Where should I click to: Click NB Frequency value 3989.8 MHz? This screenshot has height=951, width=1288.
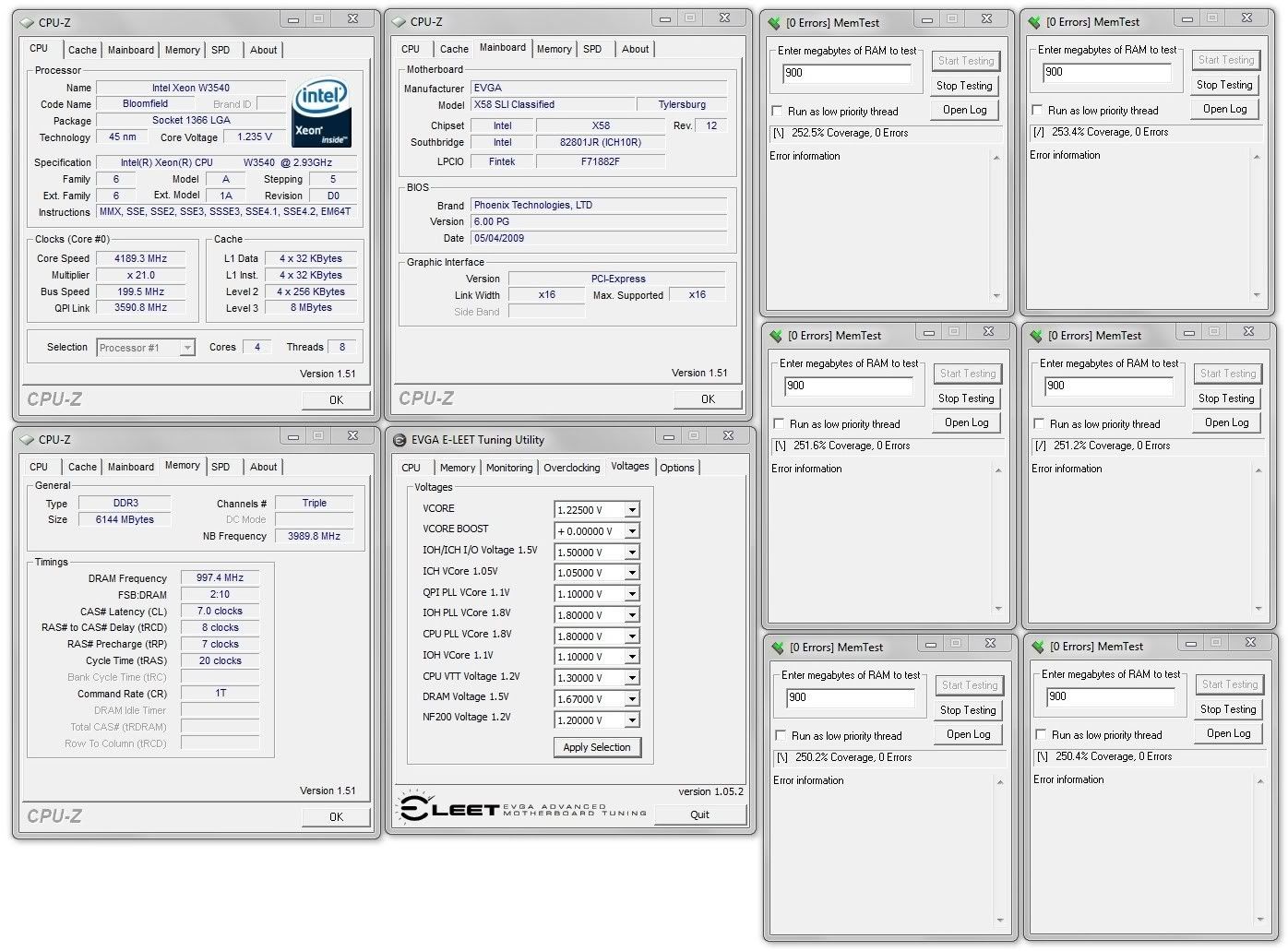coord(314,536)
